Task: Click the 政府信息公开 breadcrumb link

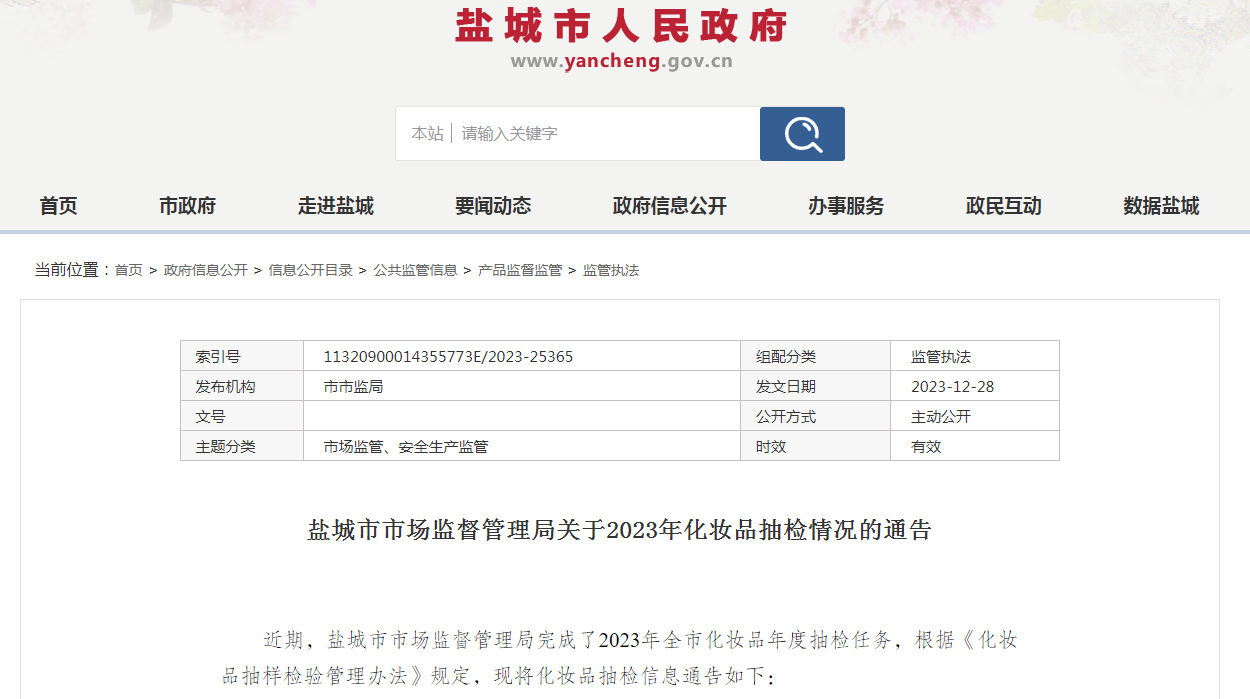Action: point(206,270)
